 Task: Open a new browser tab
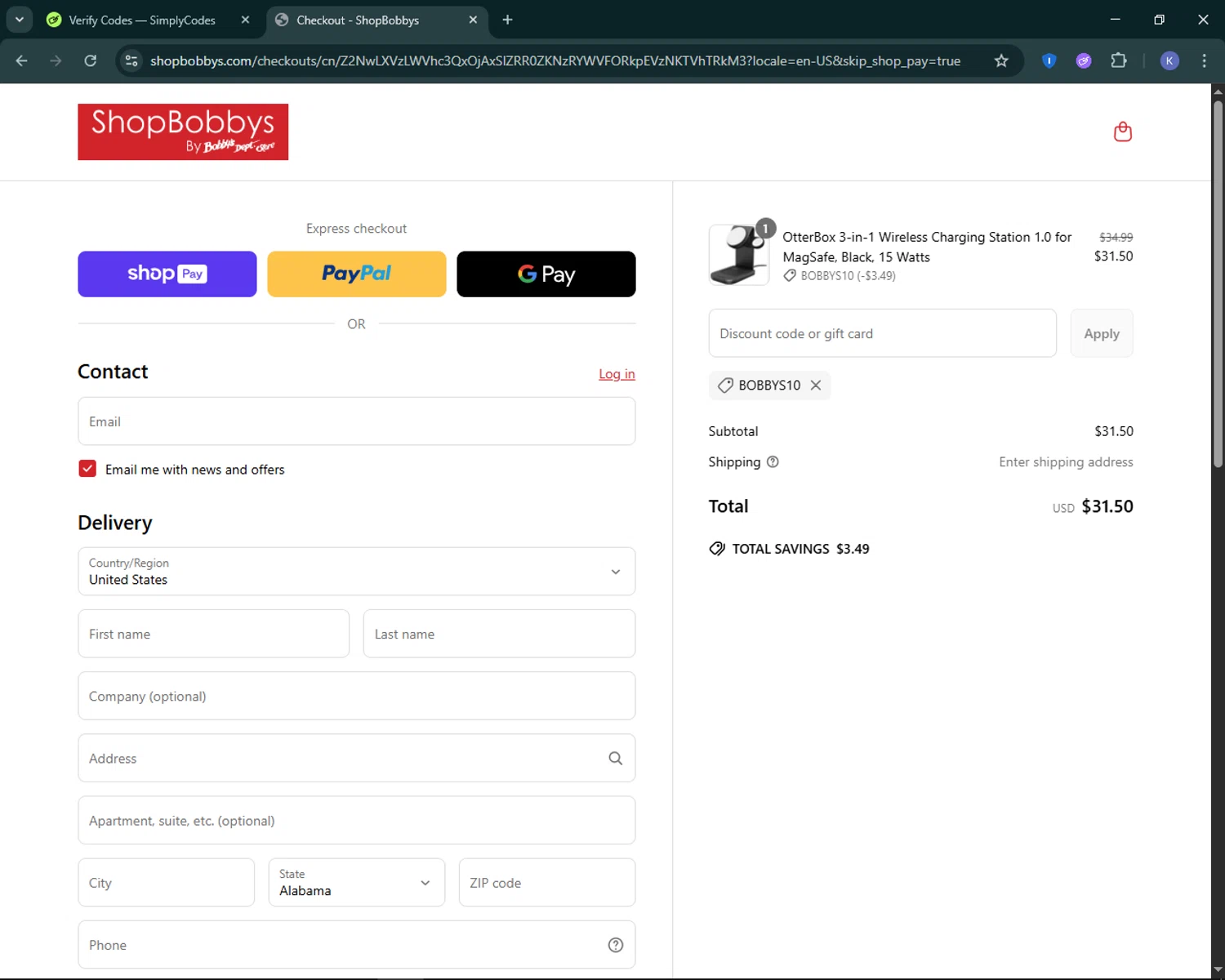507,20
